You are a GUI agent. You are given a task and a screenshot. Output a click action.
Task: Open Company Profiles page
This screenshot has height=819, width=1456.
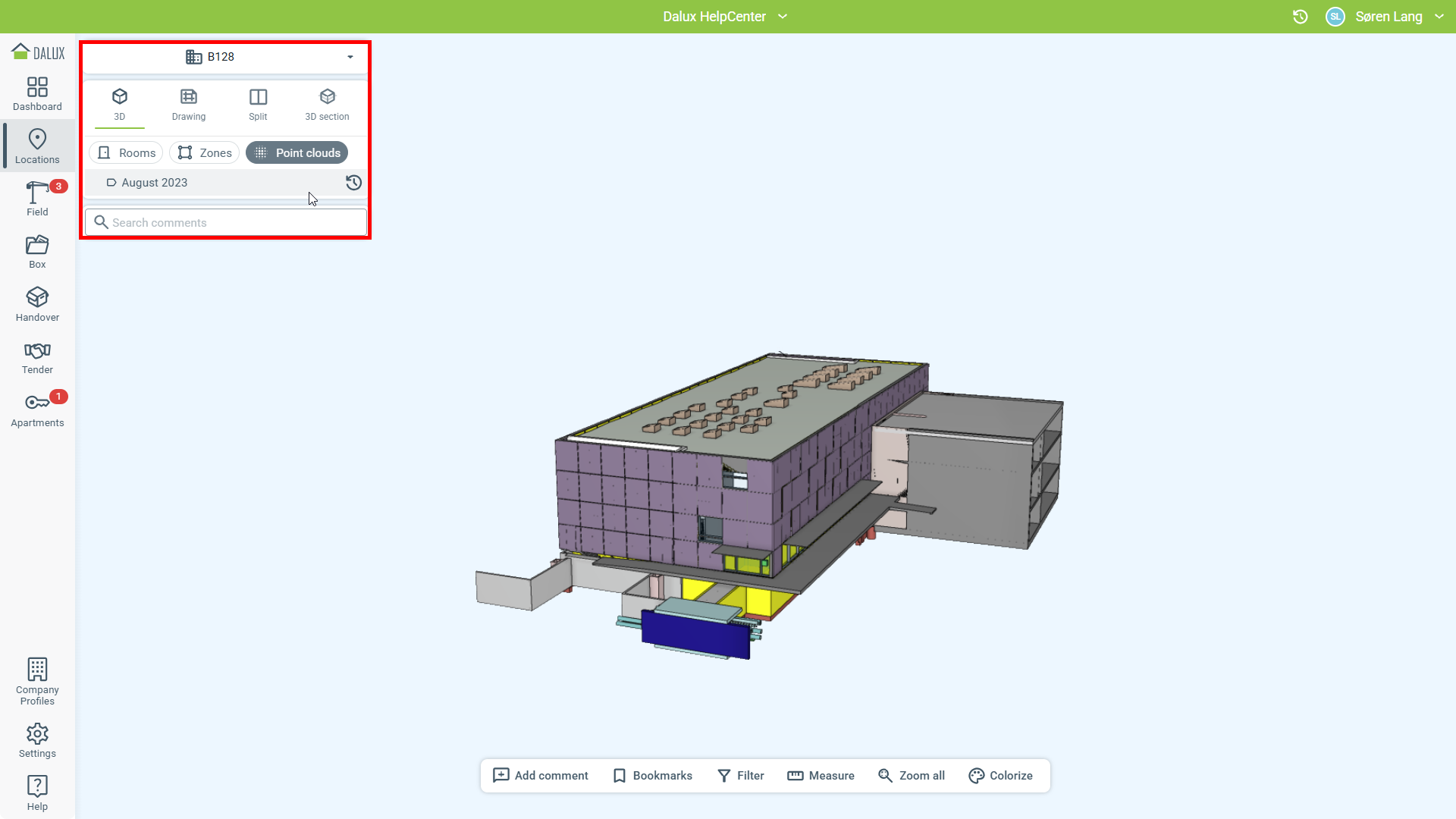pos(37,681)
